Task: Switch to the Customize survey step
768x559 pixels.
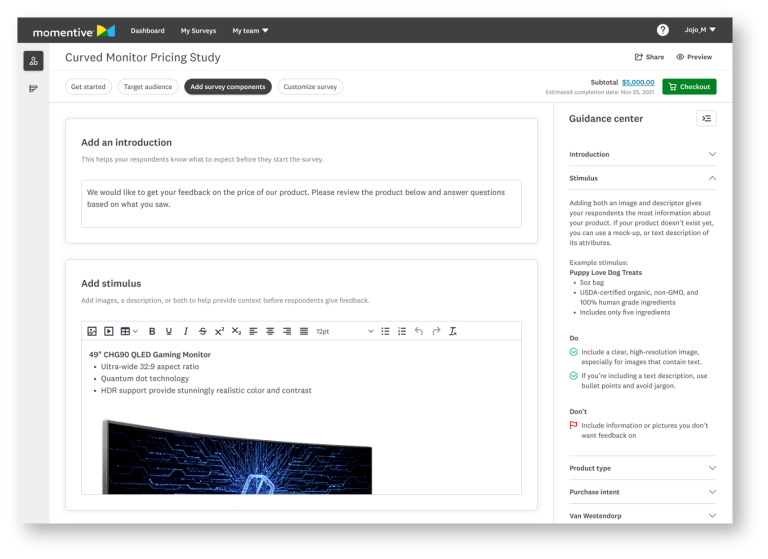Action: coord(310,87)
